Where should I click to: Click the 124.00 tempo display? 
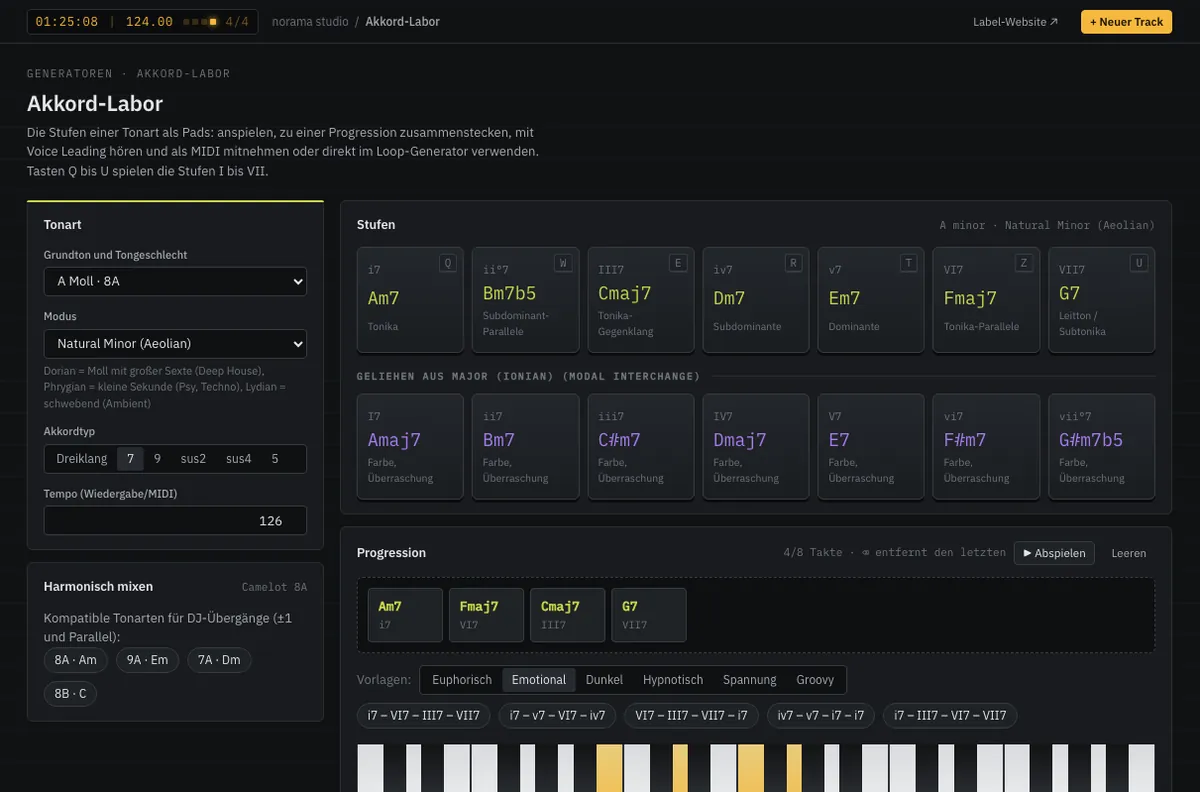tap(149, 22)
